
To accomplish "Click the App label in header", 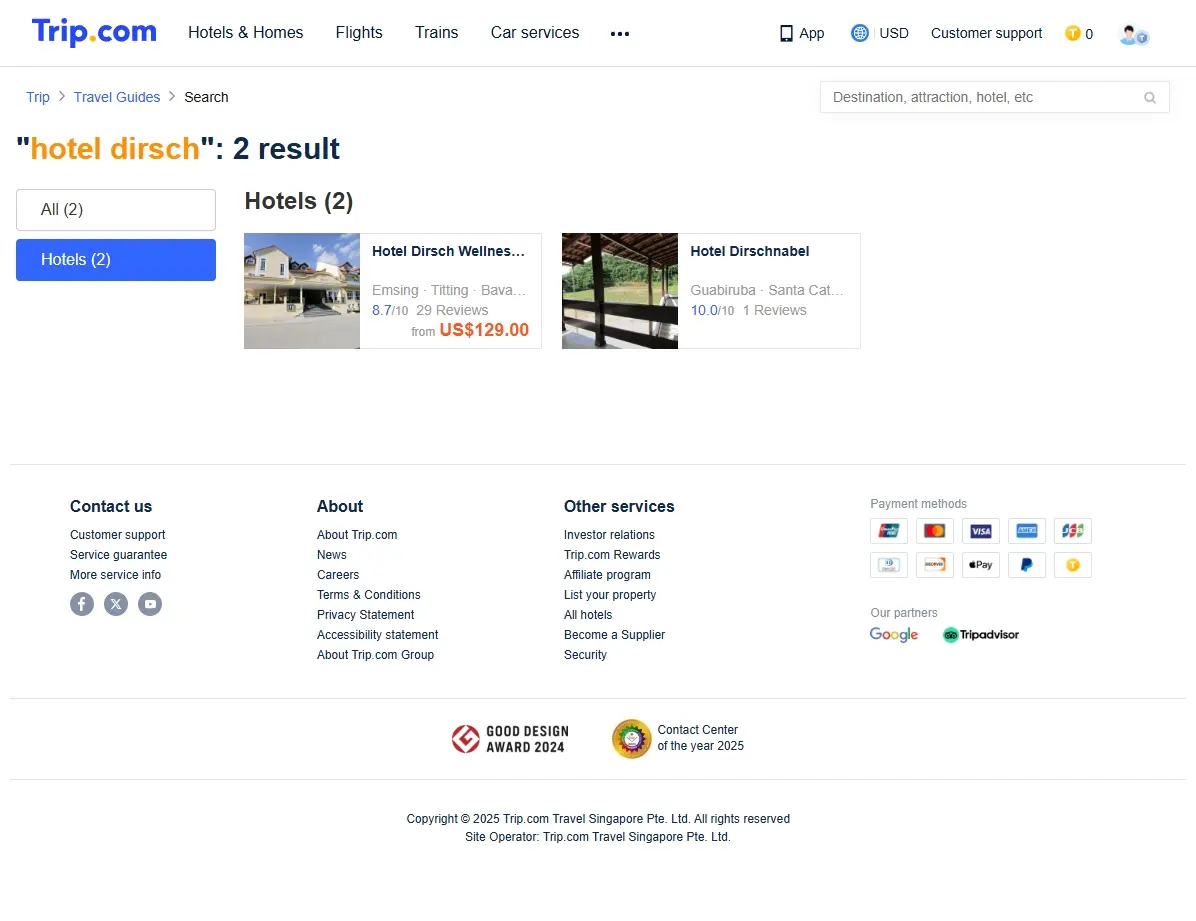I will click(x=812, y=34).
